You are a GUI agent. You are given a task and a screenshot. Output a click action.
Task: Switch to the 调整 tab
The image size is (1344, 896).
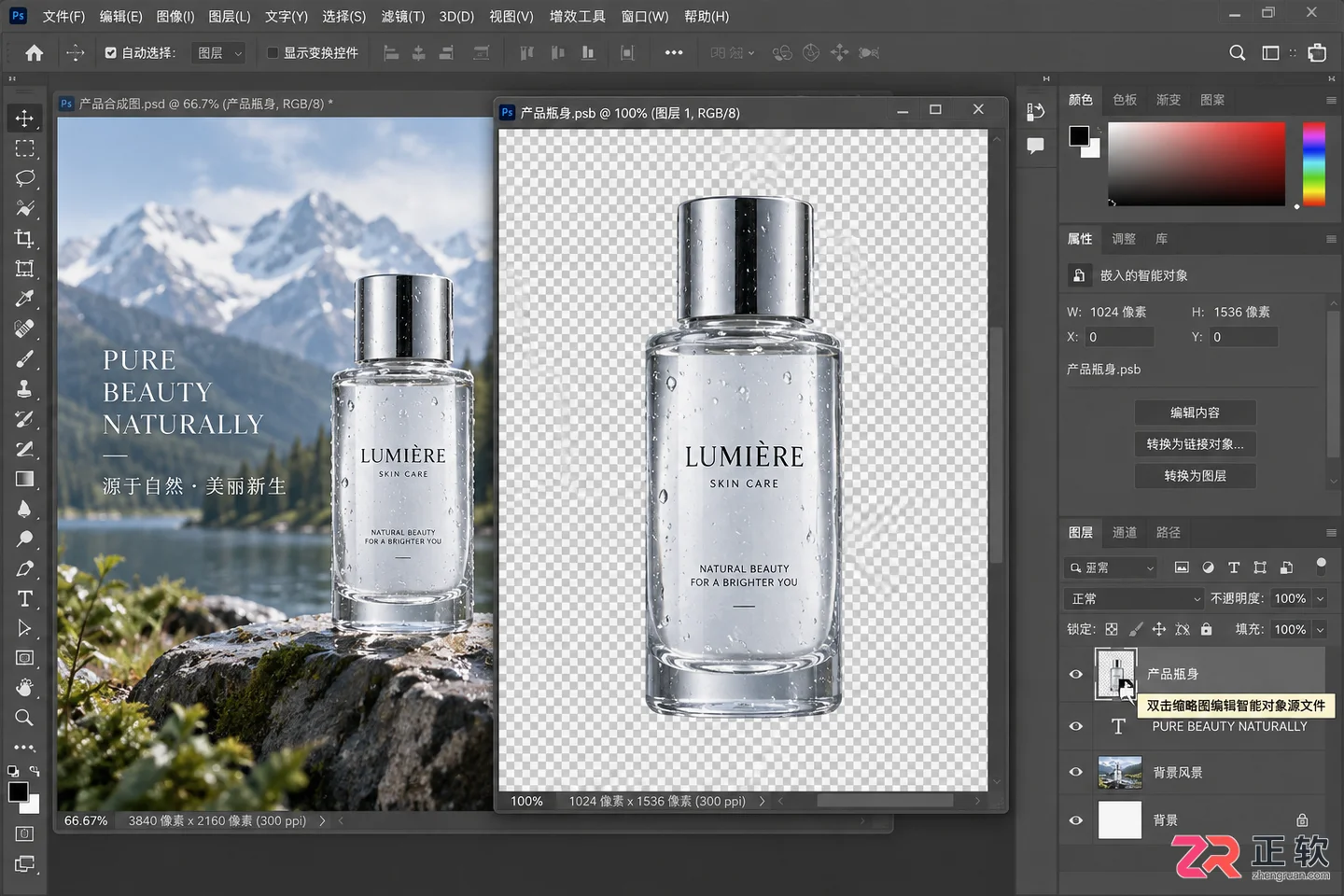click(1124, 239)
